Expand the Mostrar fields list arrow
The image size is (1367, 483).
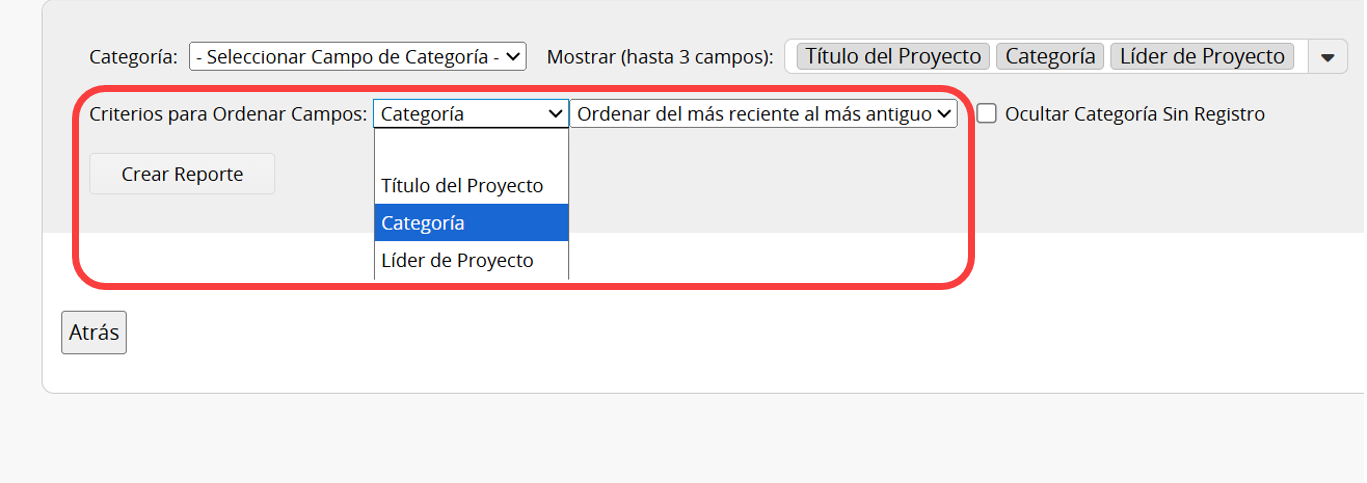(x=1328, y=57)
